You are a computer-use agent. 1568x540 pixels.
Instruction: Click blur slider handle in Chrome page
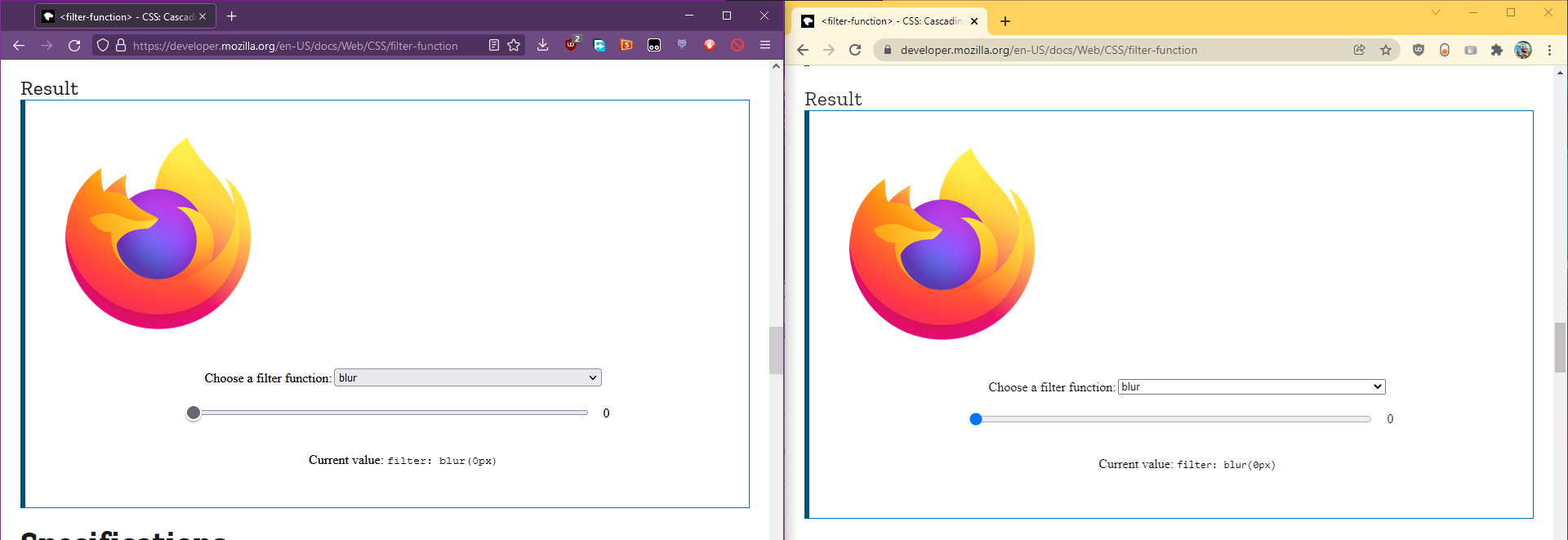(976, 419)
